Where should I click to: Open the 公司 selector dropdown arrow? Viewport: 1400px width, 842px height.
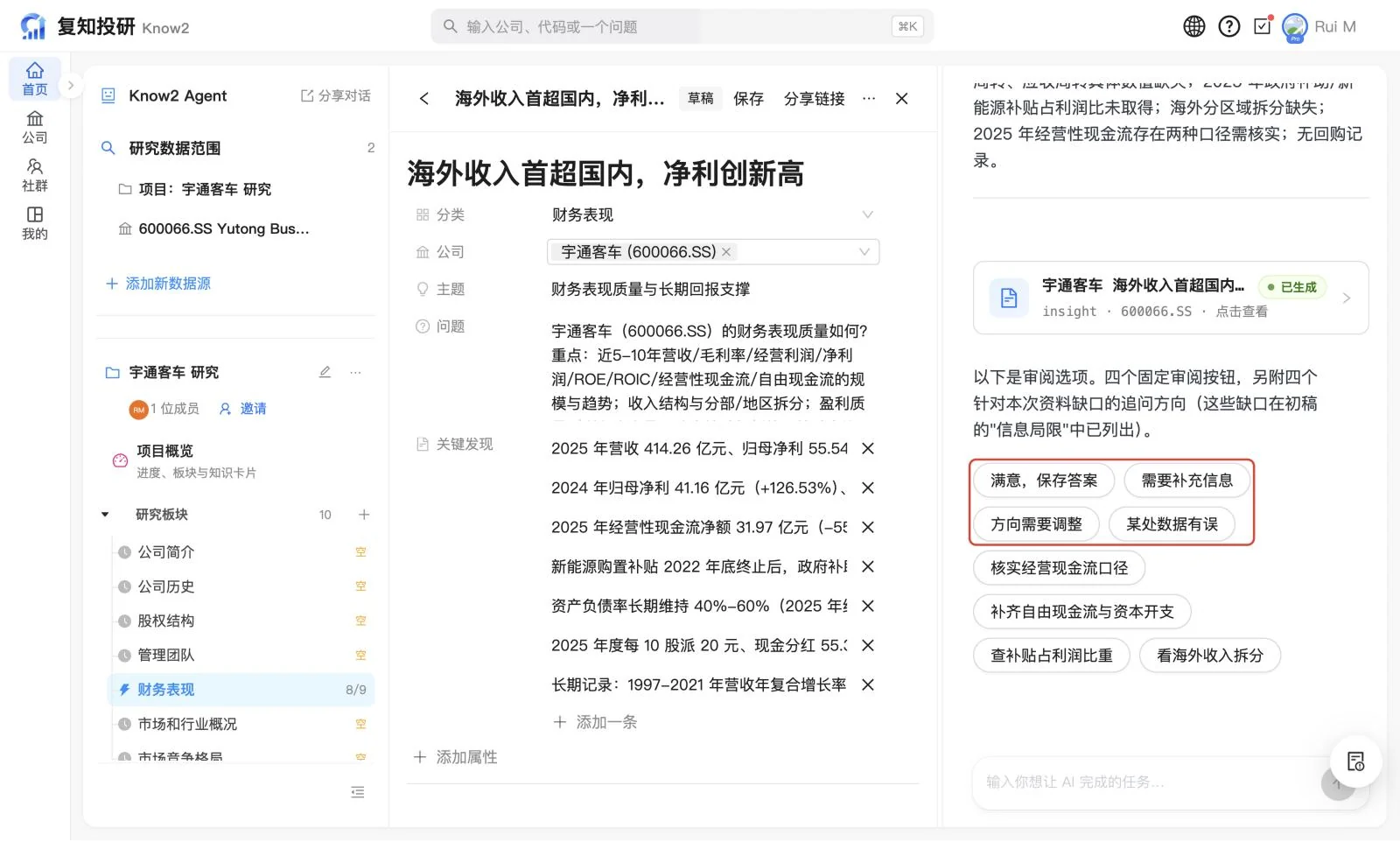864,252
